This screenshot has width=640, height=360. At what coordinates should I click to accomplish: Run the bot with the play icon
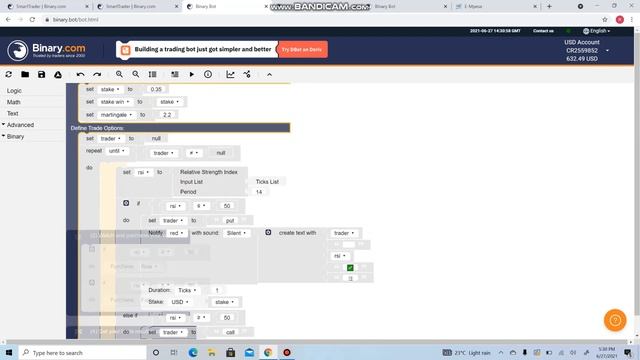click(x=191, y=74)
